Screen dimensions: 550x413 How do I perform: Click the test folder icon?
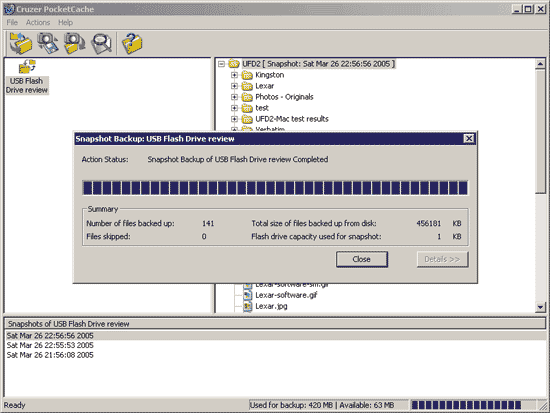247,108
